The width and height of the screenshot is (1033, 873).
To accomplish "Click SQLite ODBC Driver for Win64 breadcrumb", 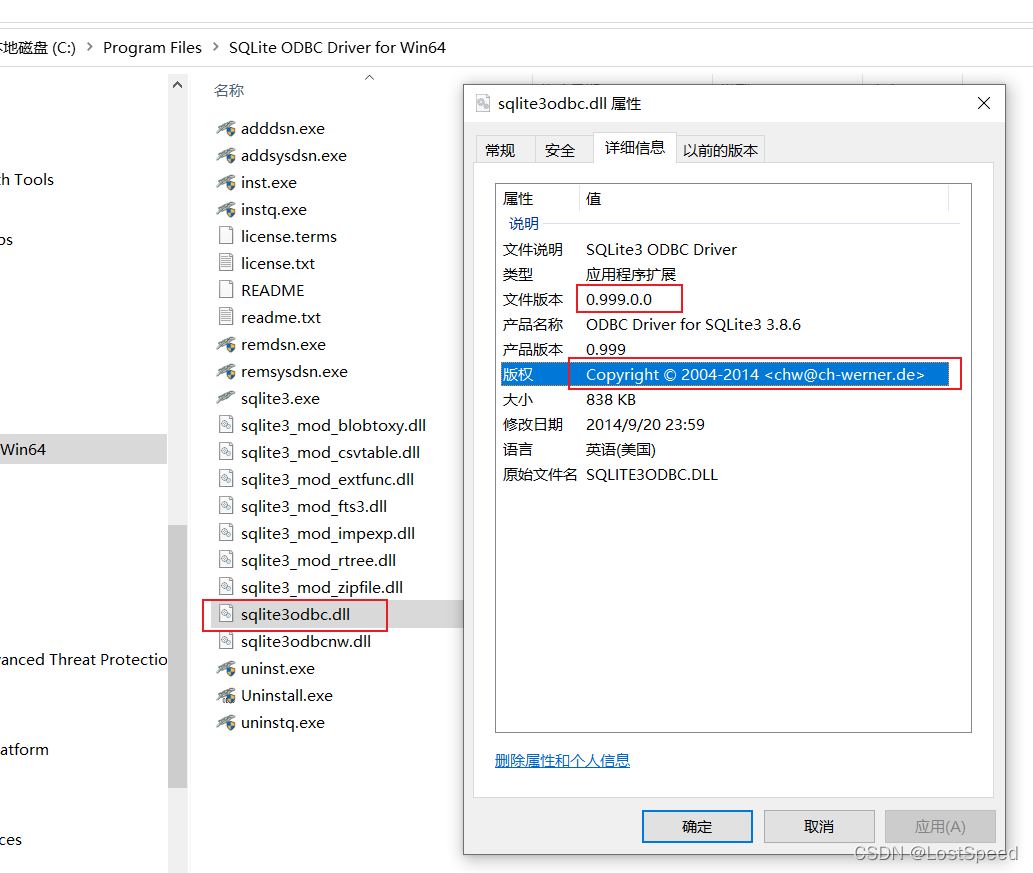I will pyautogui.click(x=337, y=47).
